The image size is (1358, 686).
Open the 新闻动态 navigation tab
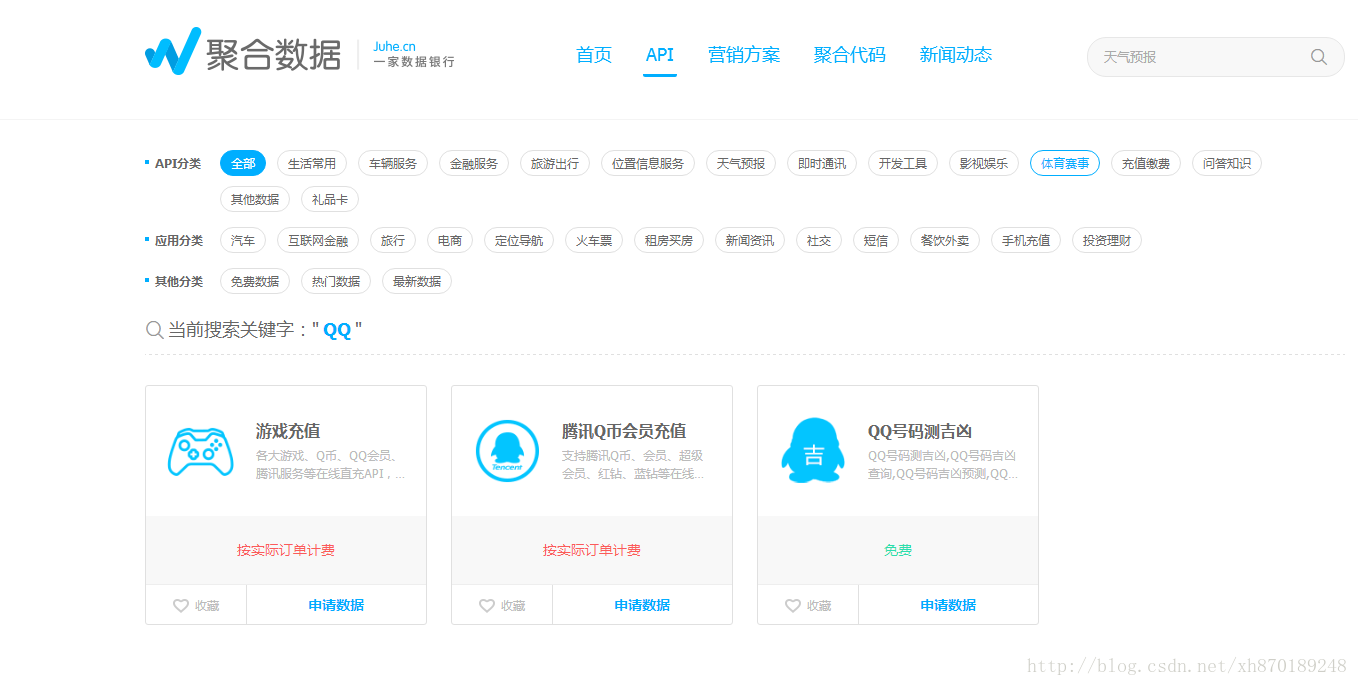pyautogui.click(x=956, y=55)
